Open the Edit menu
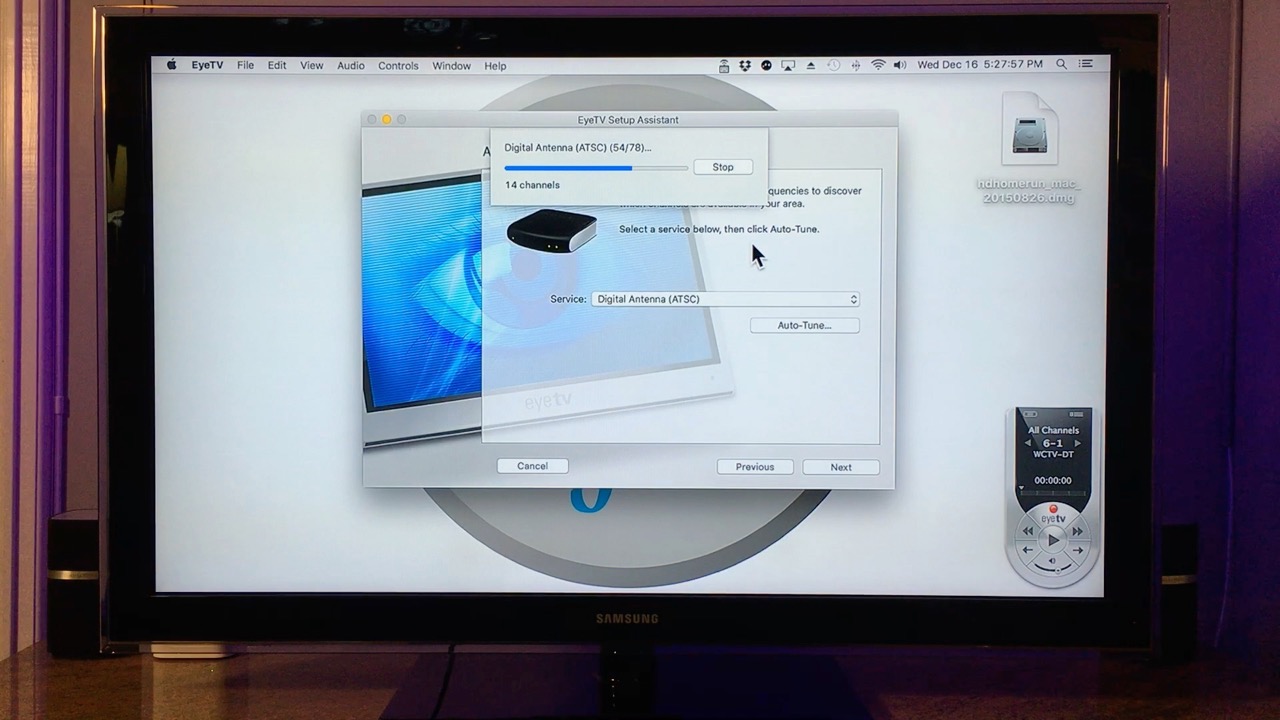The image size is (1280, 720). click(x=277, y=66)
